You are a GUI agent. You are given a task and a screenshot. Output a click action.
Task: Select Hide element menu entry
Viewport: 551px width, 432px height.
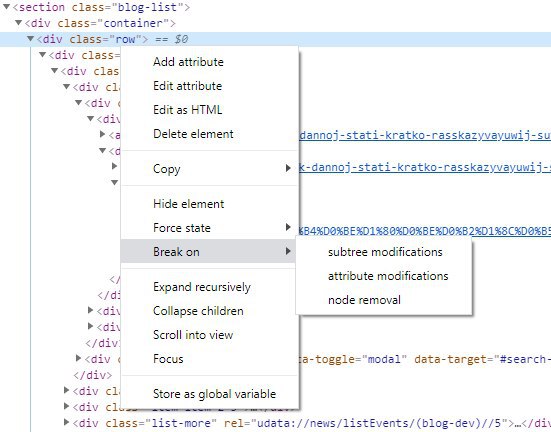coord(209,204)
